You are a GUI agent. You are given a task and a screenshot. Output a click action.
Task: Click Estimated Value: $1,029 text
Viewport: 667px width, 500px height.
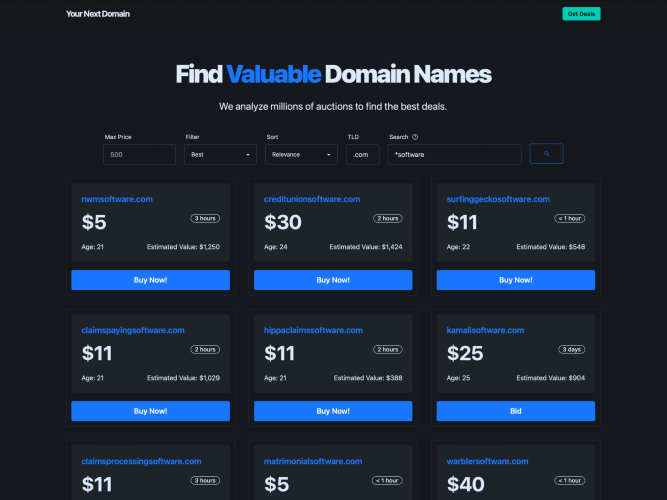point(183,378)
